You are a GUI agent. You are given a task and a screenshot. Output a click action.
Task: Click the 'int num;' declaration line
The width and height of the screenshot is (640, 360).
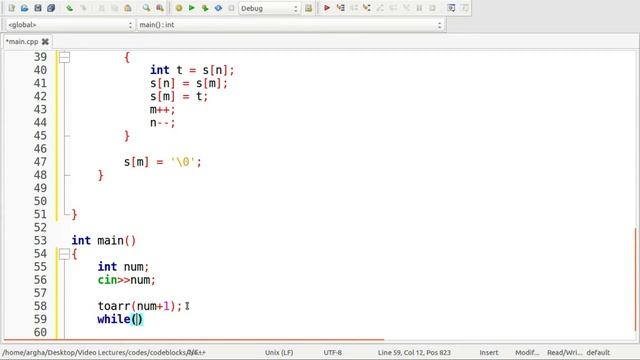(124, 267)
